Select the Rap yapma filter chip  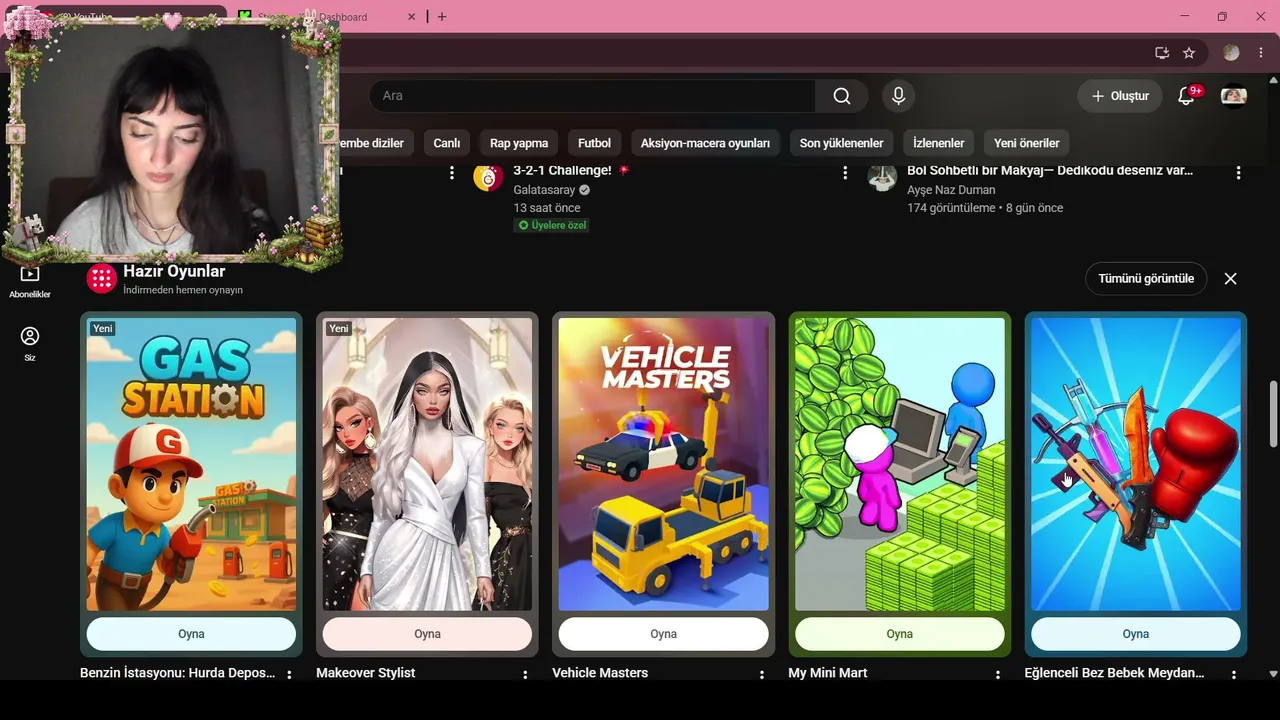(519, 143)
